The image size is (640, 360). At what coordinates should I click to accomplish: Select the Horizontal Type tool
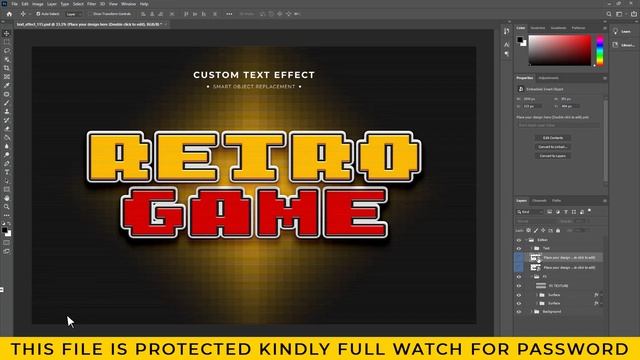tap(7, 172)
